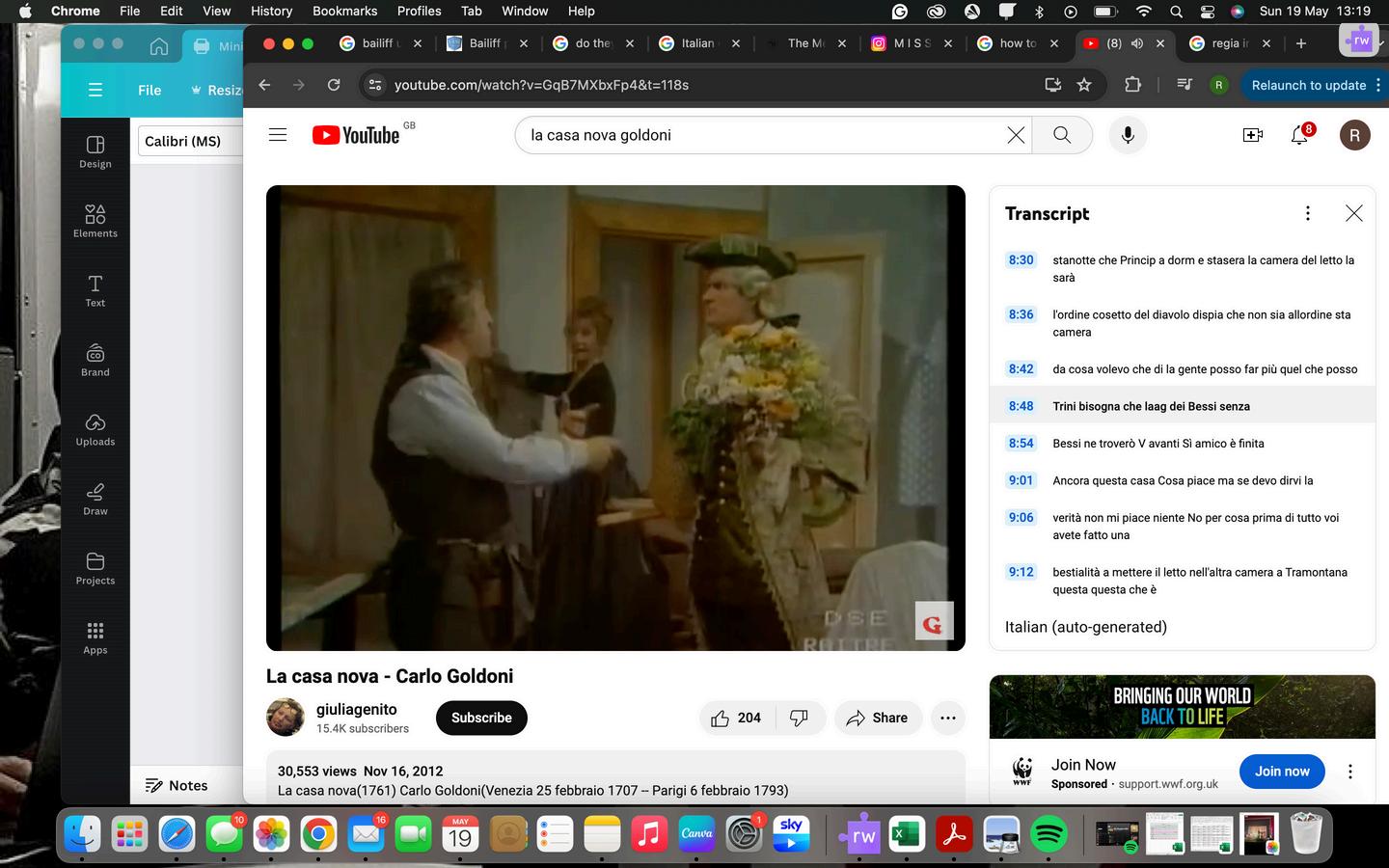This screenshot has height=868, width=1389.
Task: Open the YouTube guide hamburger menu
Action: pos(278,135)
